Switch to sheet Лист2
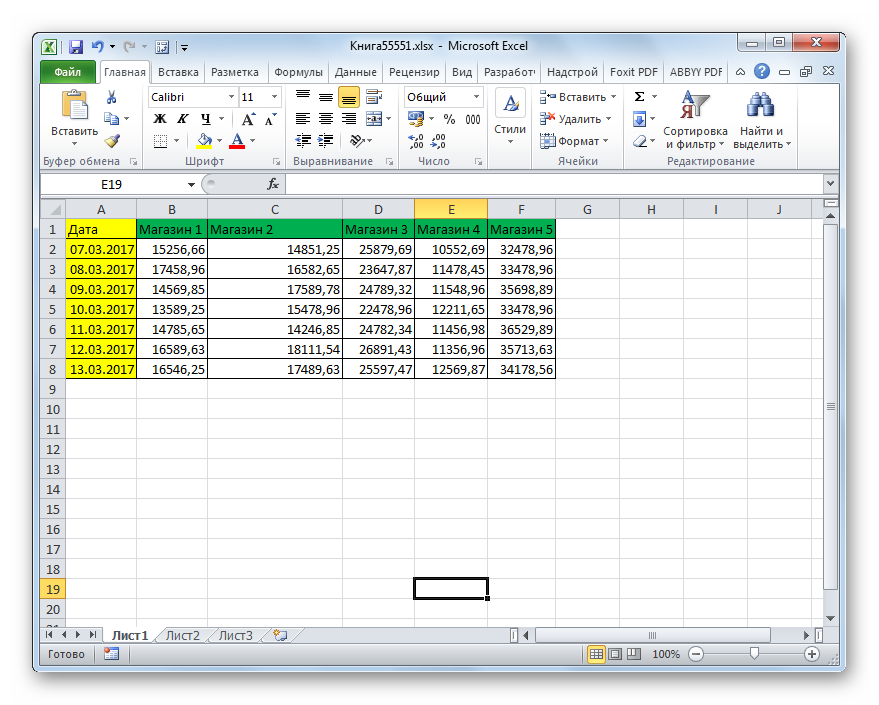The image size is (879, 705). (183, 636)
